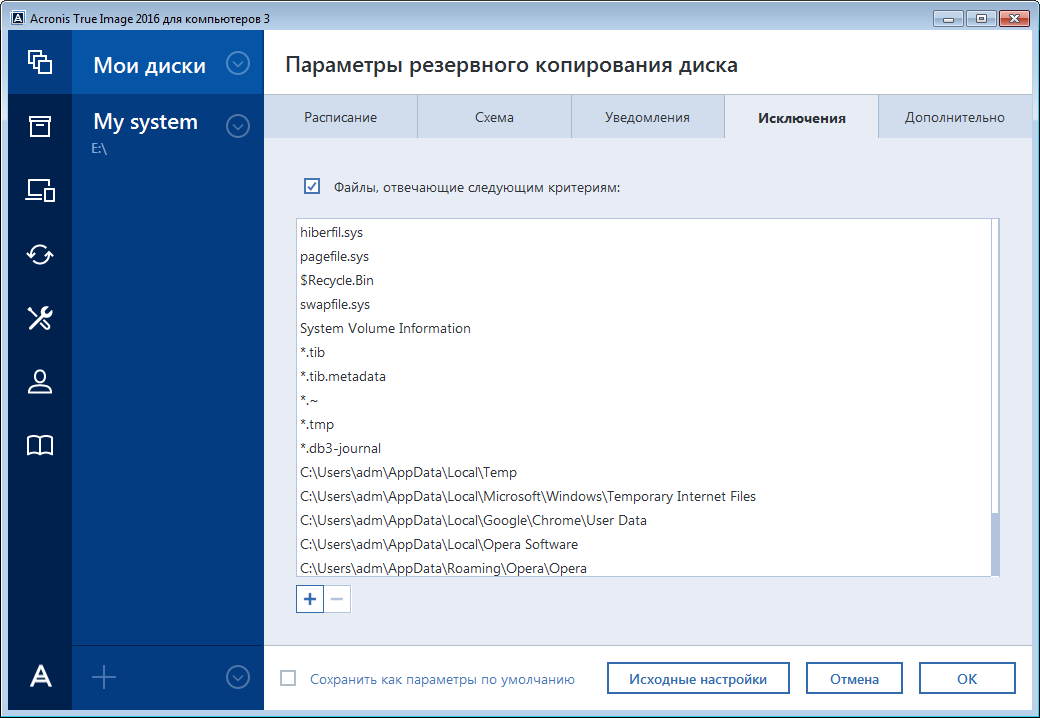
Task: Open the Account profile icon
Action: pyautogui.click(x=40, y=382)
